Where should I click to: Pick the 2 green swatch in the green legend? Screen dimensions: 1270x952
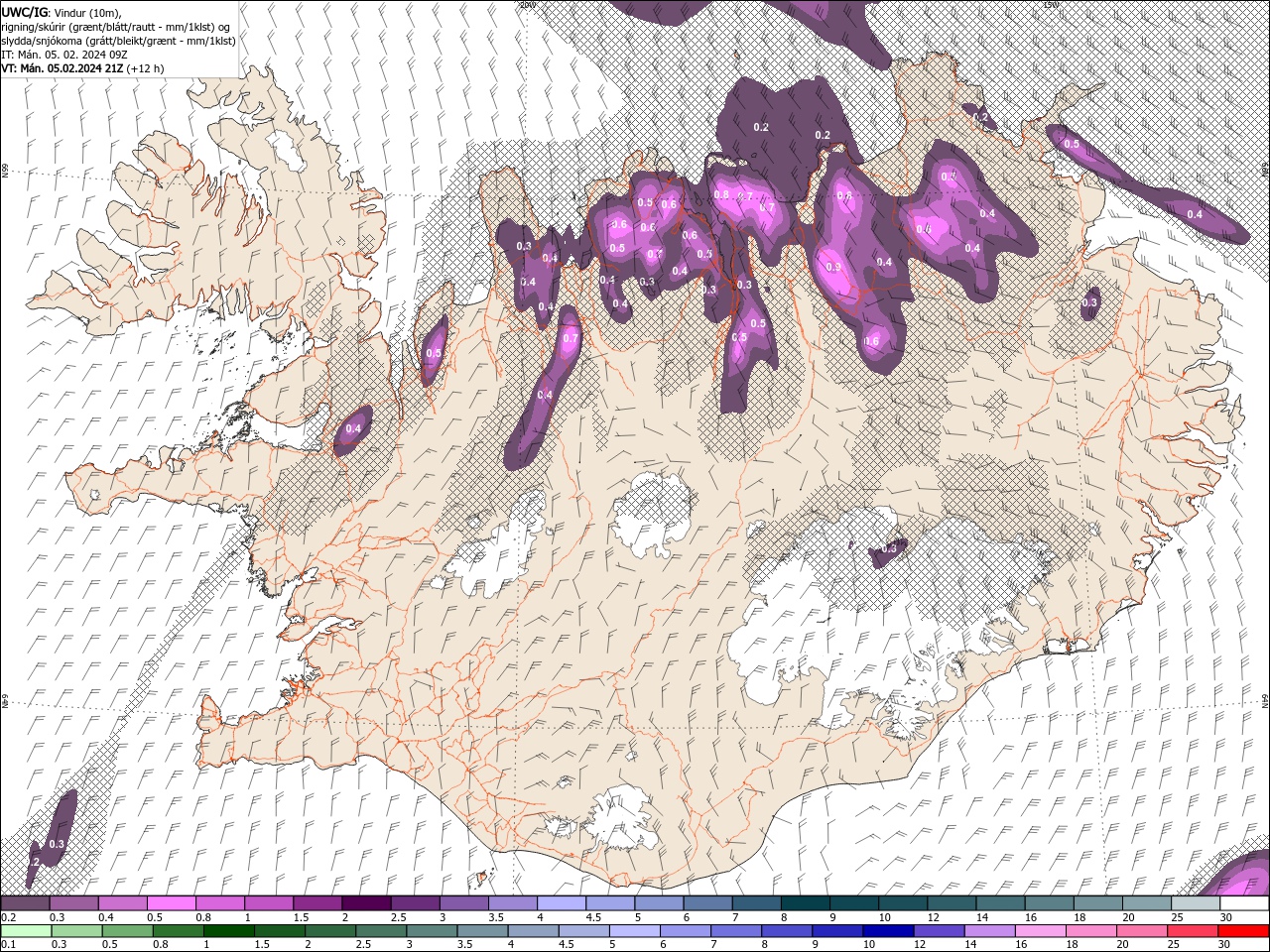(328, 930)
